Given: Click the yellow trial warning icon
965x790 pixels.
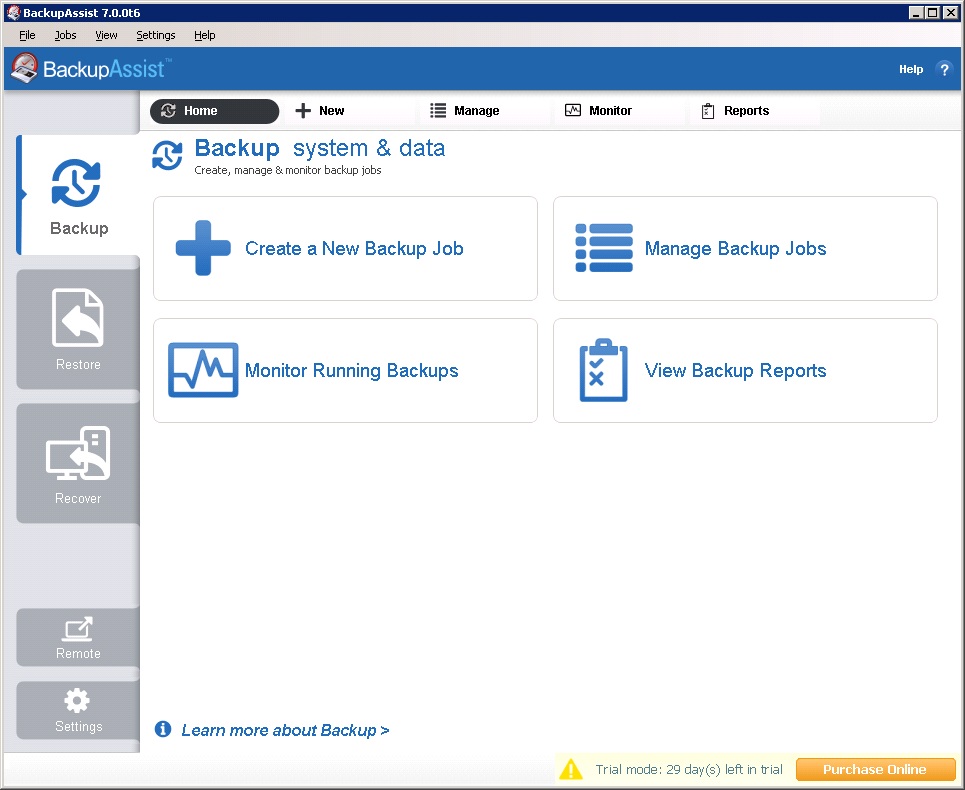Looking at the screenshot, I should pyautogui.click(x=571, y=769).
